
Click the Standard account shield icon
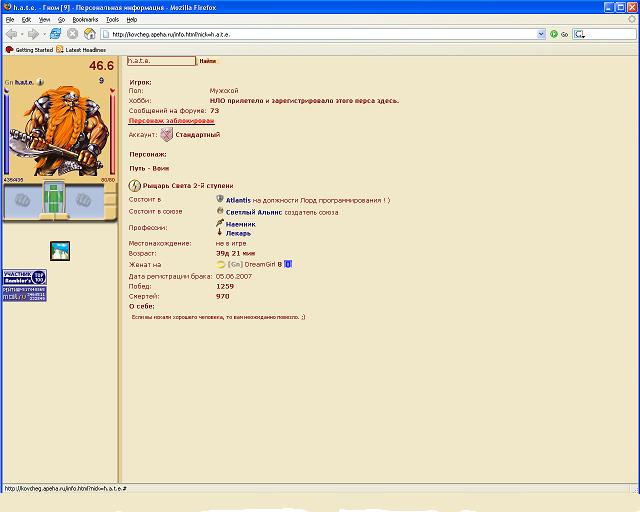coord(166,134)
